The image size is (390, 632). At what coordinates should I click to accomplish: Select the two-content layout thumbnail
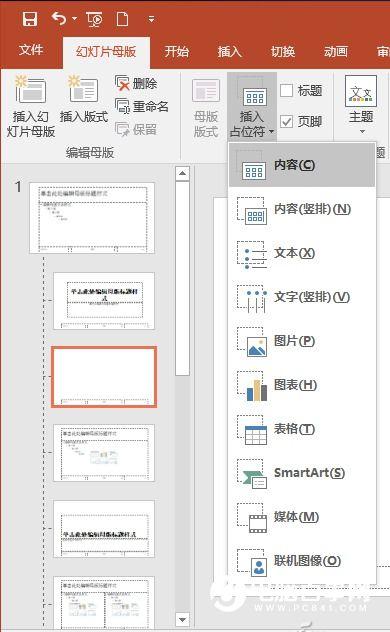tap(104, 603)
